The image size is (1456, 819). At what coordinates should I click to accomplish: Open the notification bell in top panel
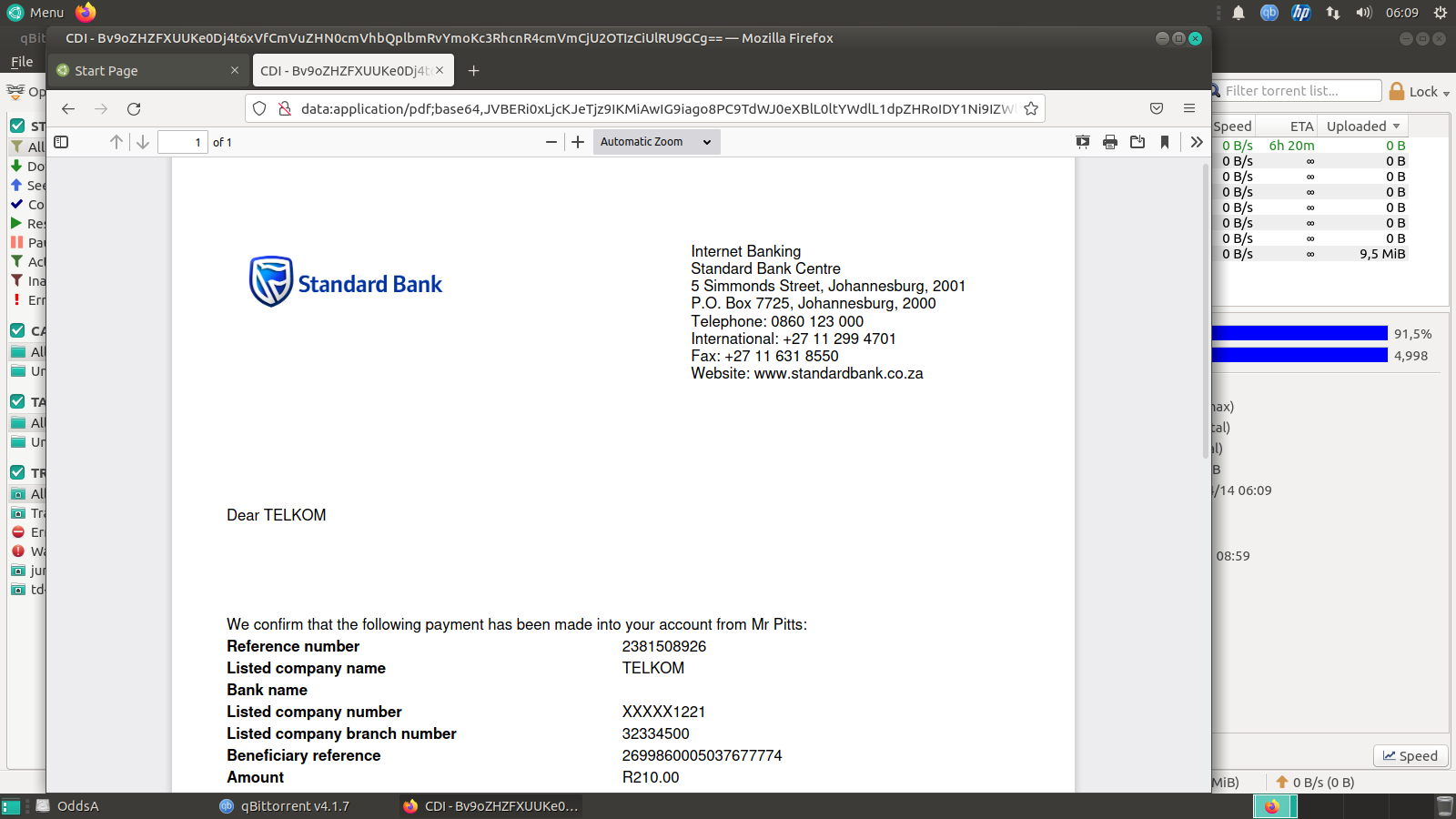point(1239,13)
